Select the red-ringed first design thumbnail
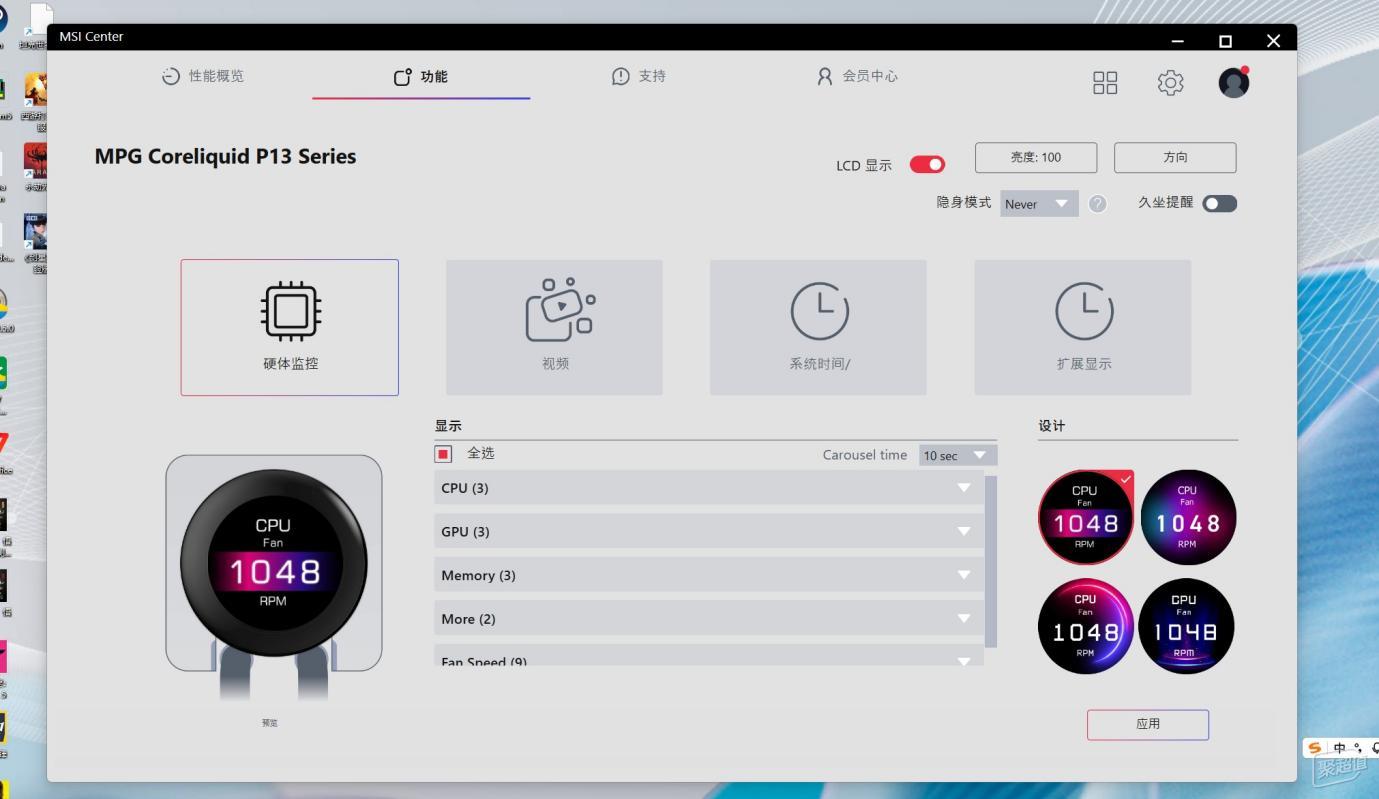1379x799 pixels. tap(1085, 517)
